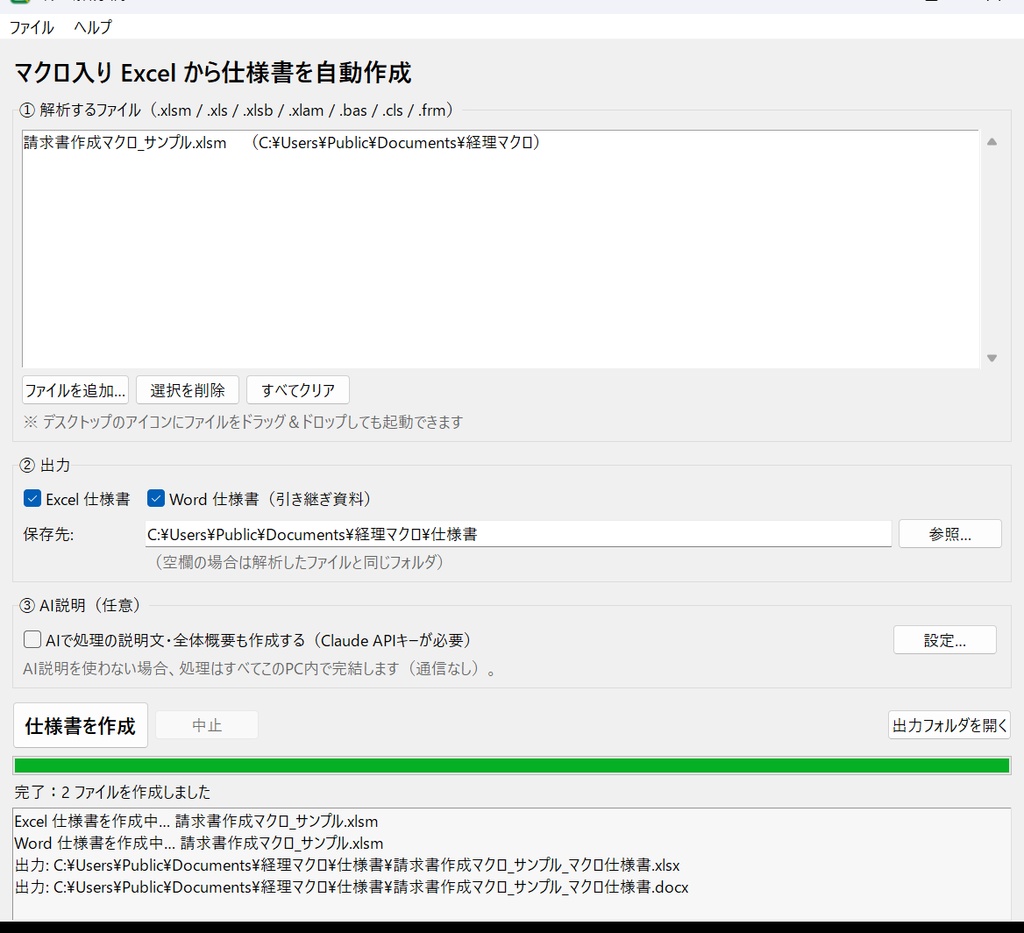1024x933 pixels.
Task: Click the 参照... browse button
Action: click(950, 534)
